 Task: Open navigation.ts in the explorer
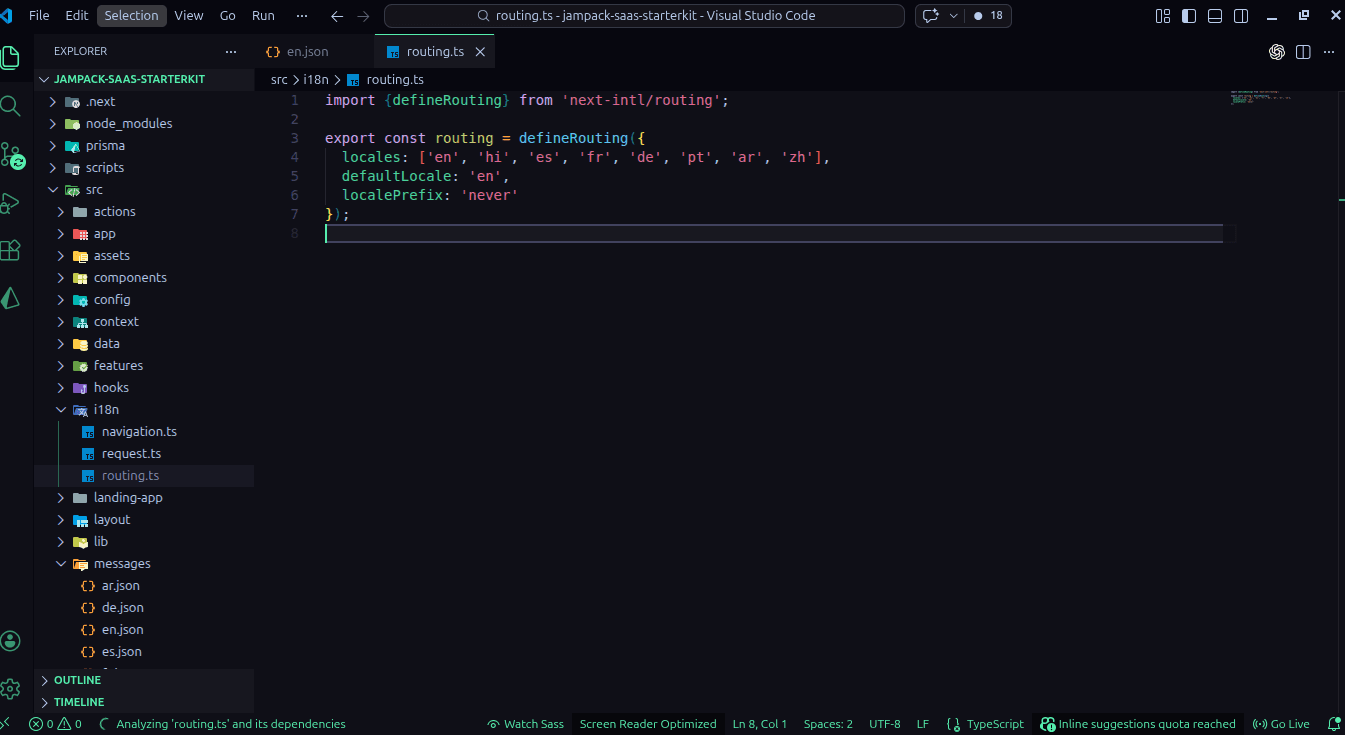coord(144,432)
